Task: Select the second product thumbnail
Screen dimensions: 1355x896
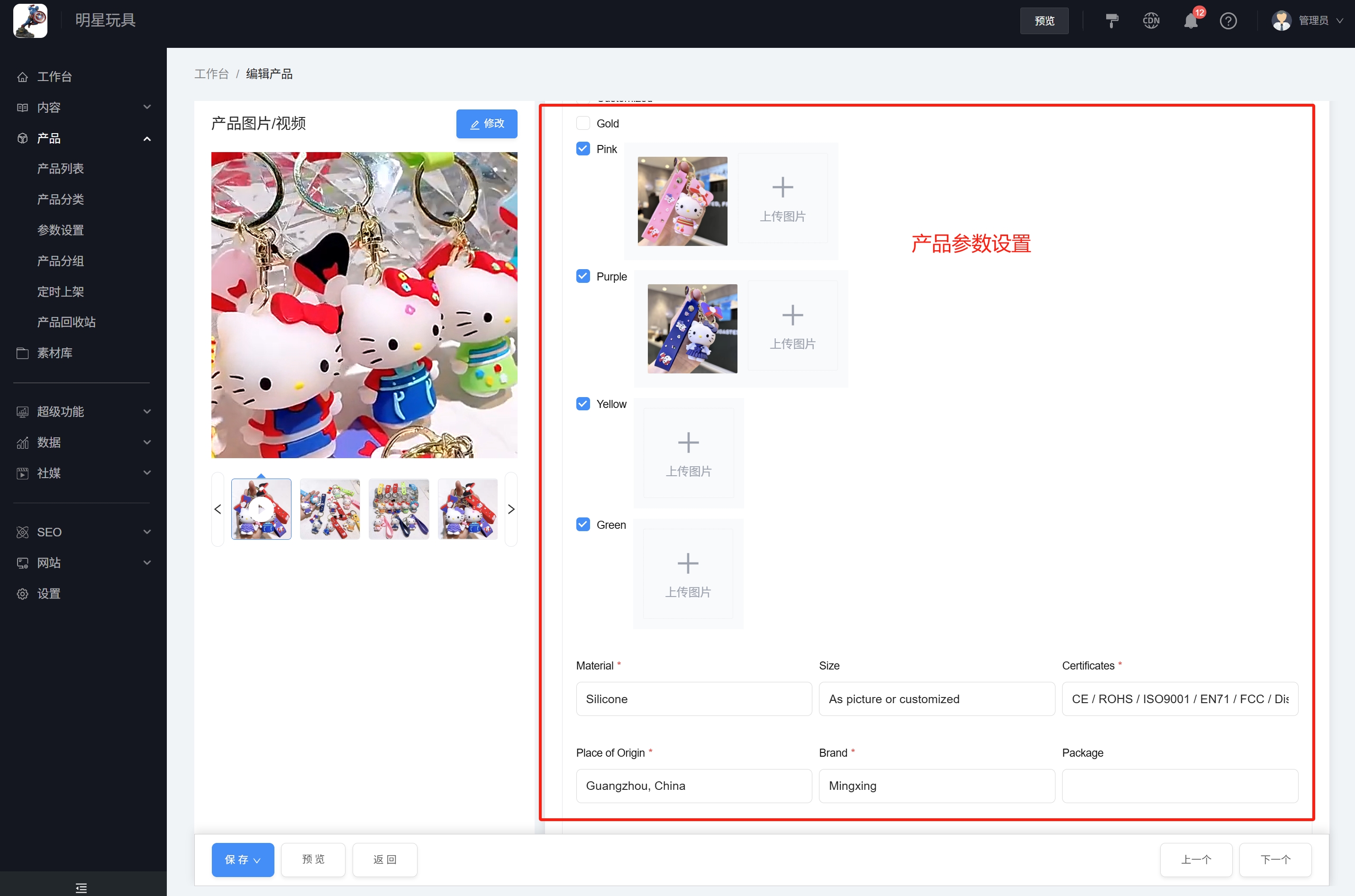Action: (x=330, y=509)
